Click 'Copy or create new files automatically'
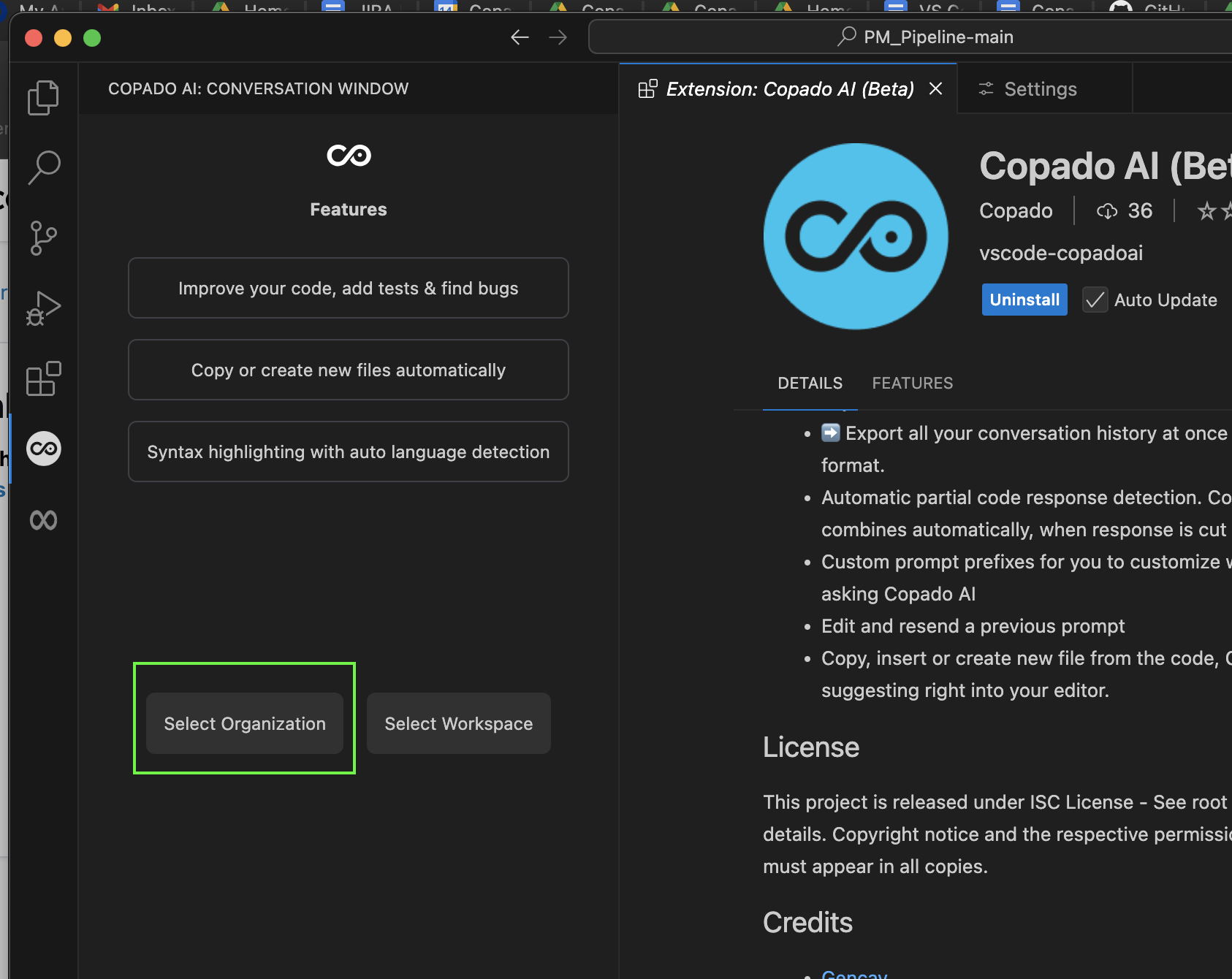Viewport: 1232px width, 979px height. pyautogui.click(x=349, y=370)
